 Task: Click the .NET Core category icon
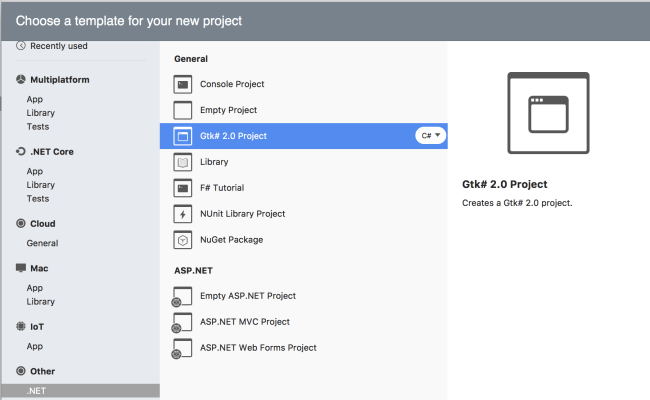point(21,151)
